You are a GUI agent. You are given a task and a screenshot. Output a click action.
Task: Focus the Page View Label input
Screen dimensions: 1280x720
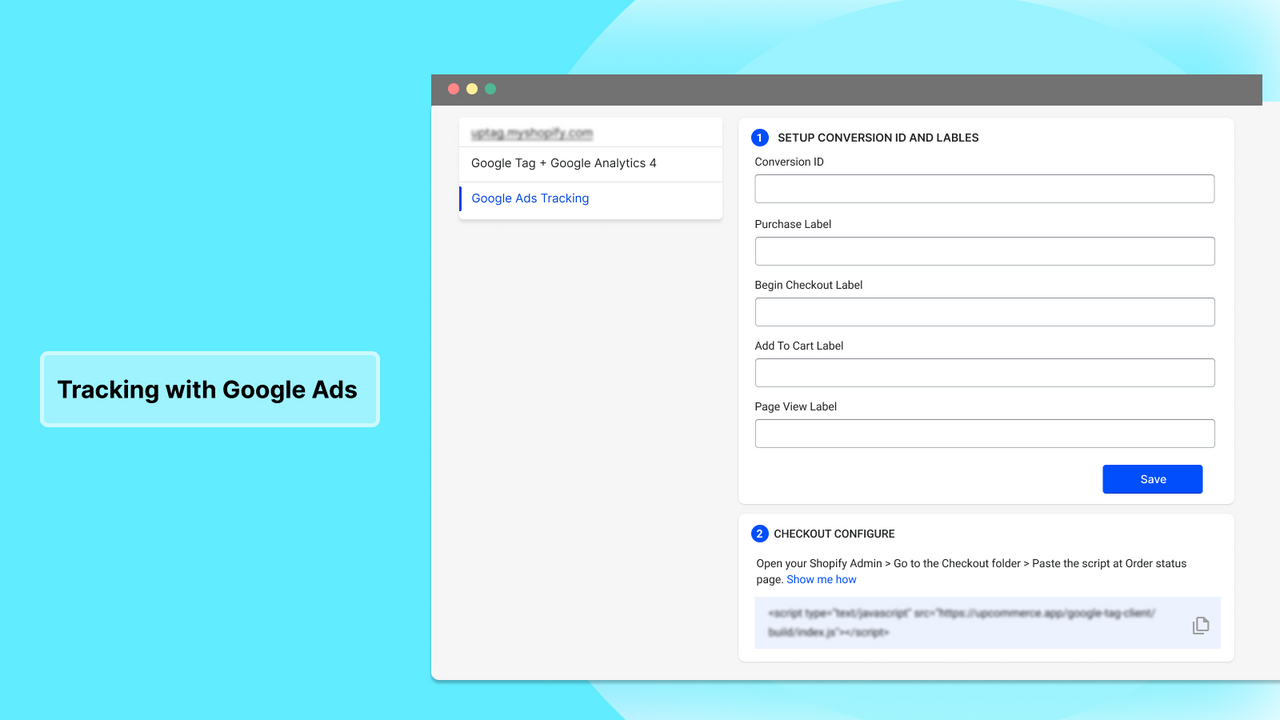(984, 434)
